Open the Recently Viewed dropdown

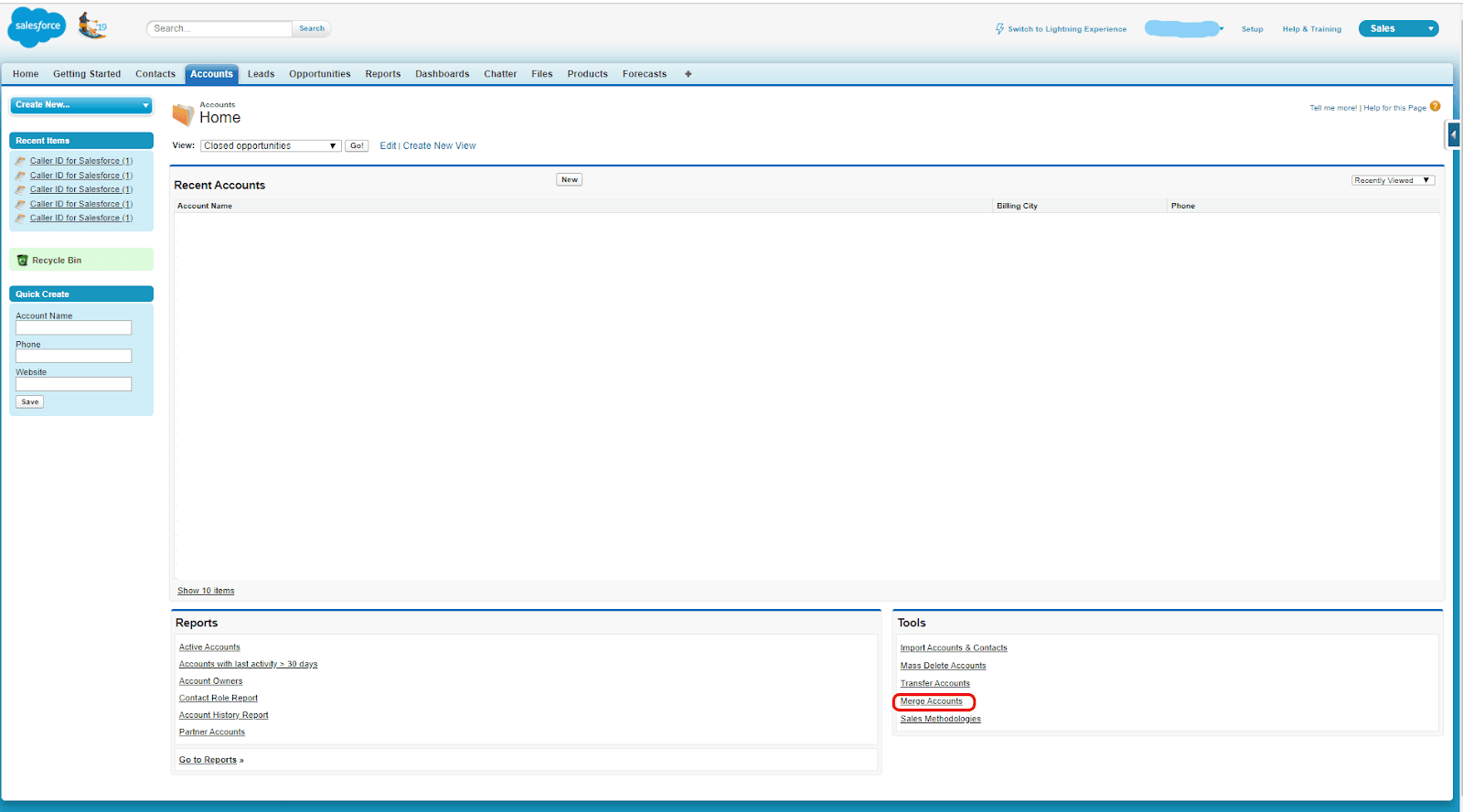[1393, 180]
